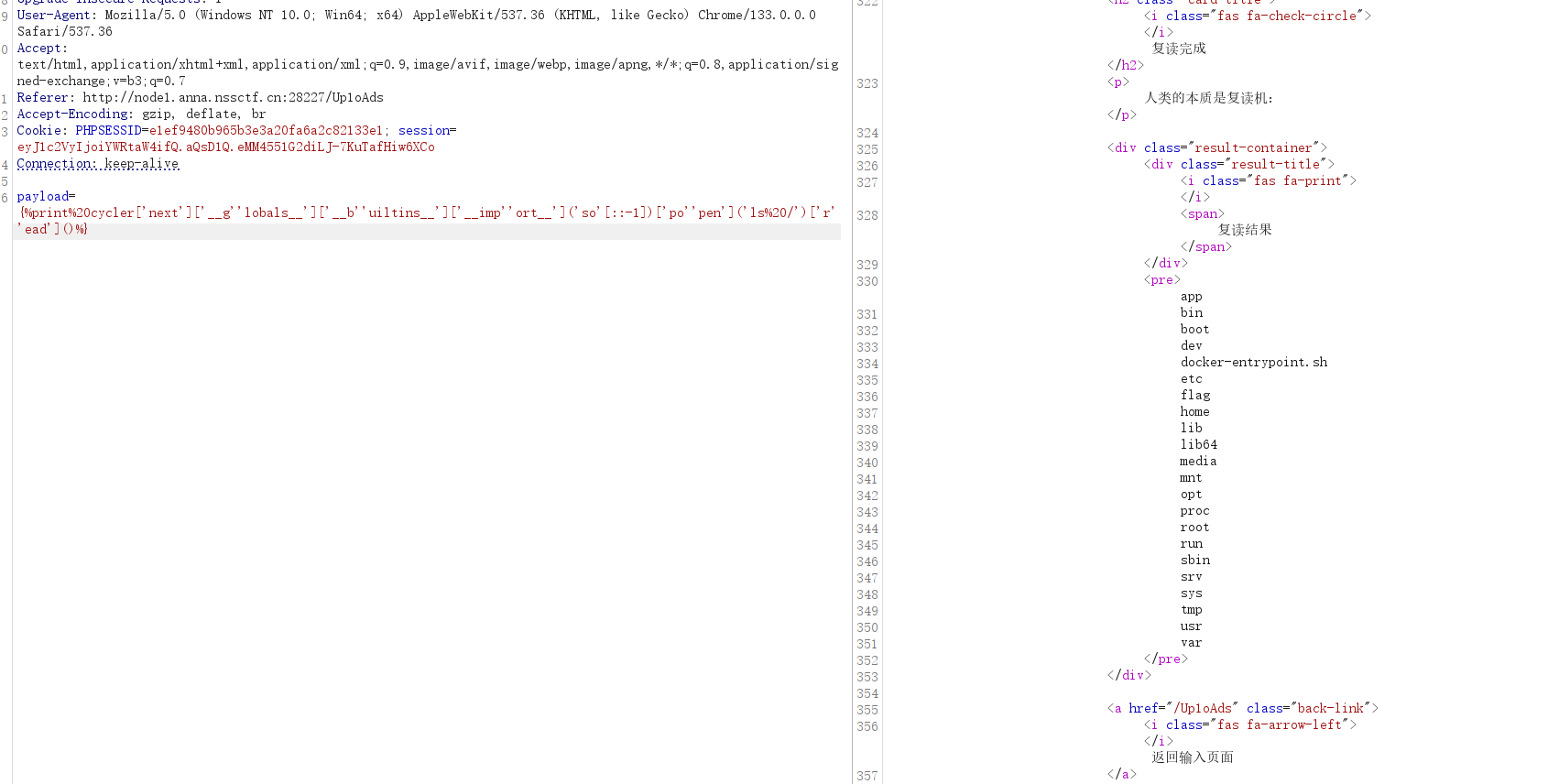
Task: Click the 'etc' directory entry
Action: pyautogui.click(x=1191, y=378)
